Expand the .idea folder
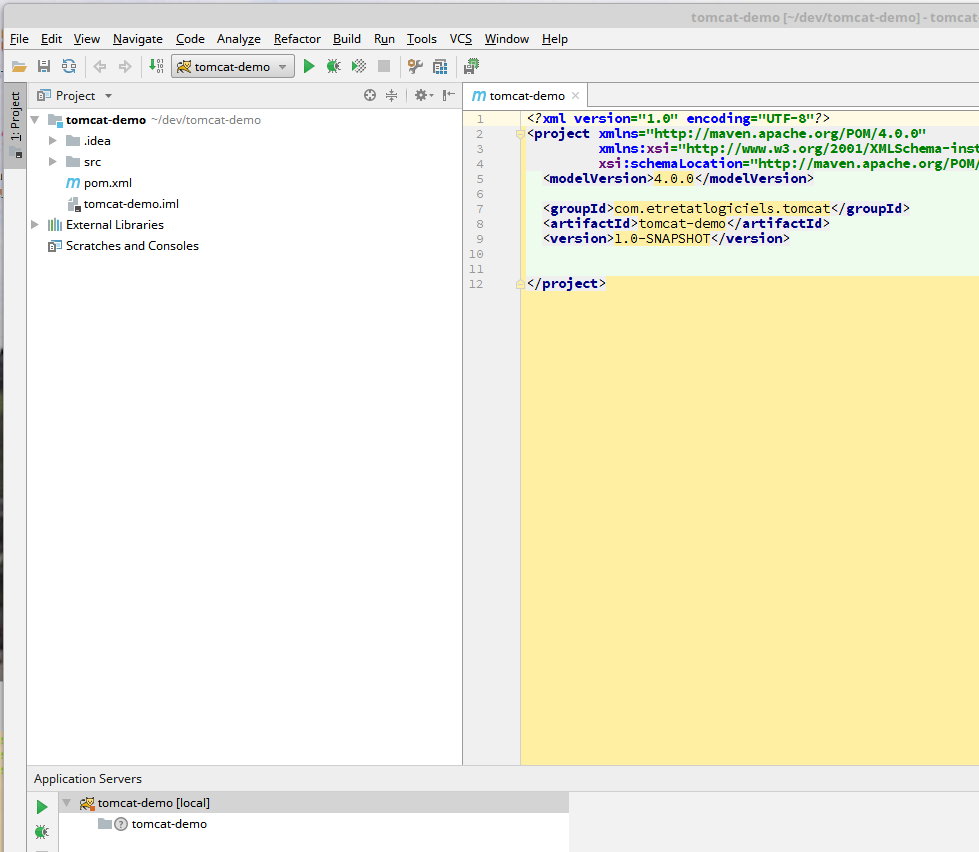The image size is (979, 852). coord(52,140)
